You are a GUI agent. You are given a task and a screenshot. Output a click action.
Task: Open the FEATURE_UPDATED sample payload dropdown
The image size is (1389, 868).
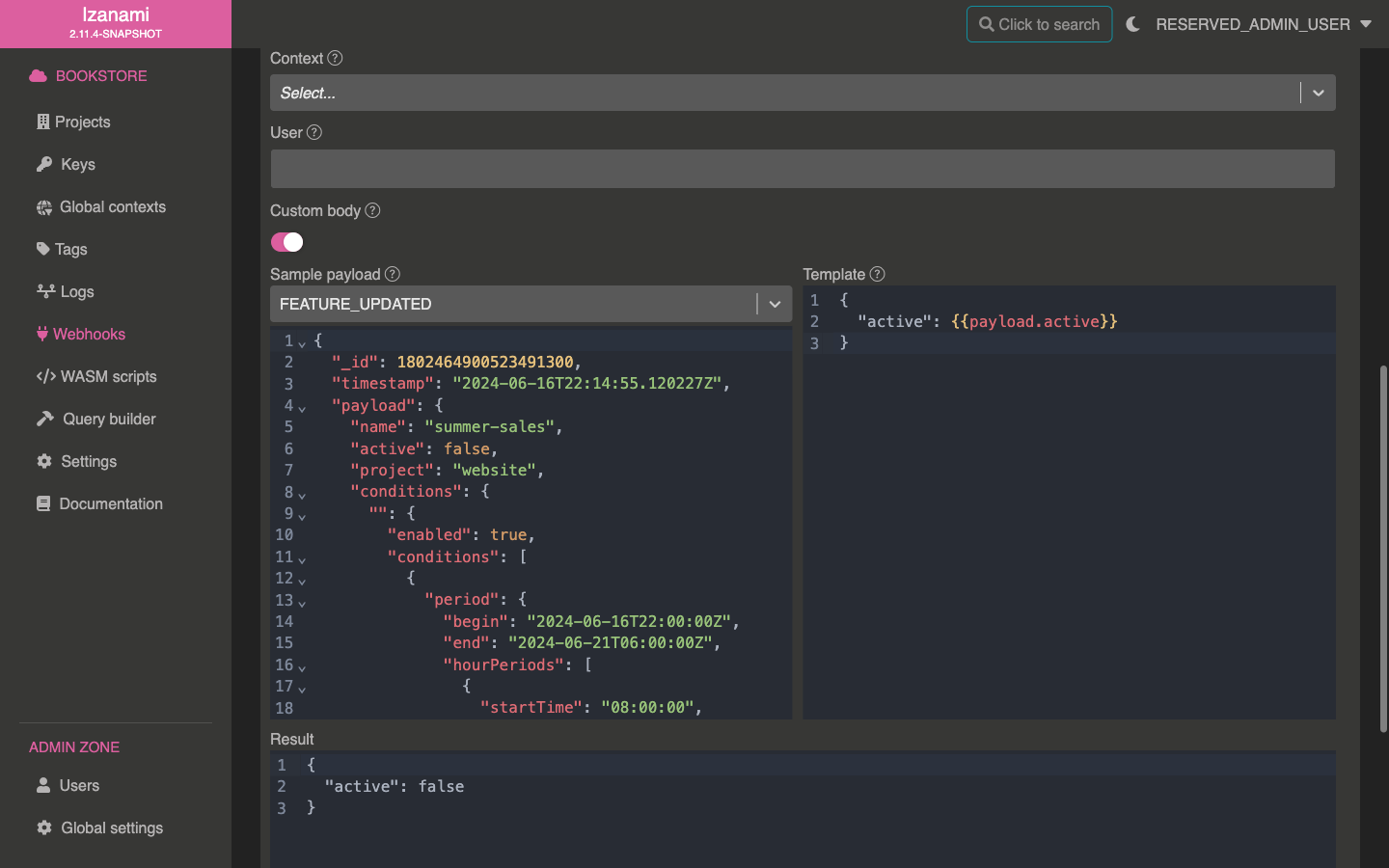(x=531, y=304)
